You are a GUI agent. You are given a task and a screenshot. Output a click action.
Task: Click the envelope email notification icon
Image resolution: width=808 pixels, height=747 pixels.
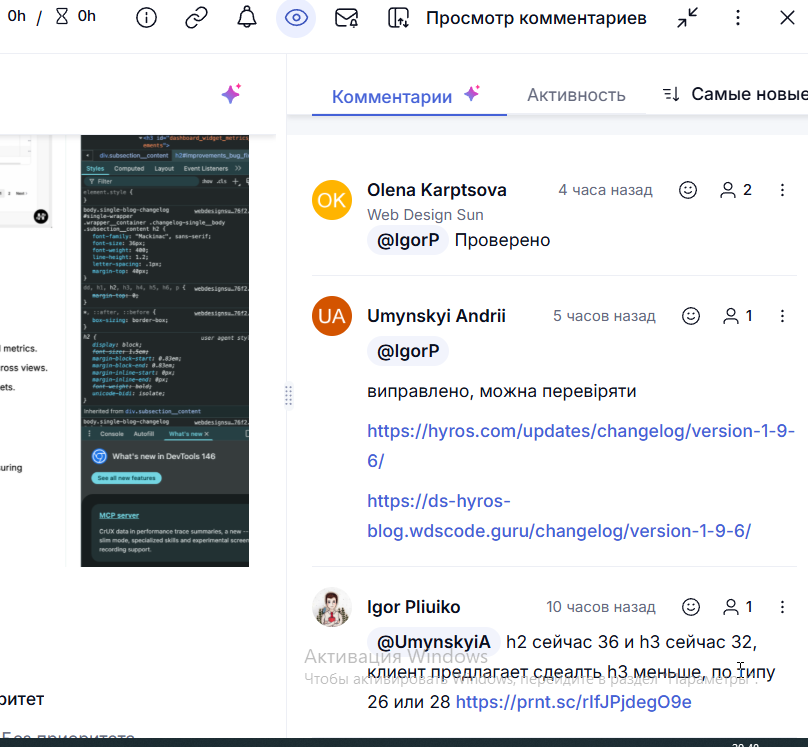(346, 18)
